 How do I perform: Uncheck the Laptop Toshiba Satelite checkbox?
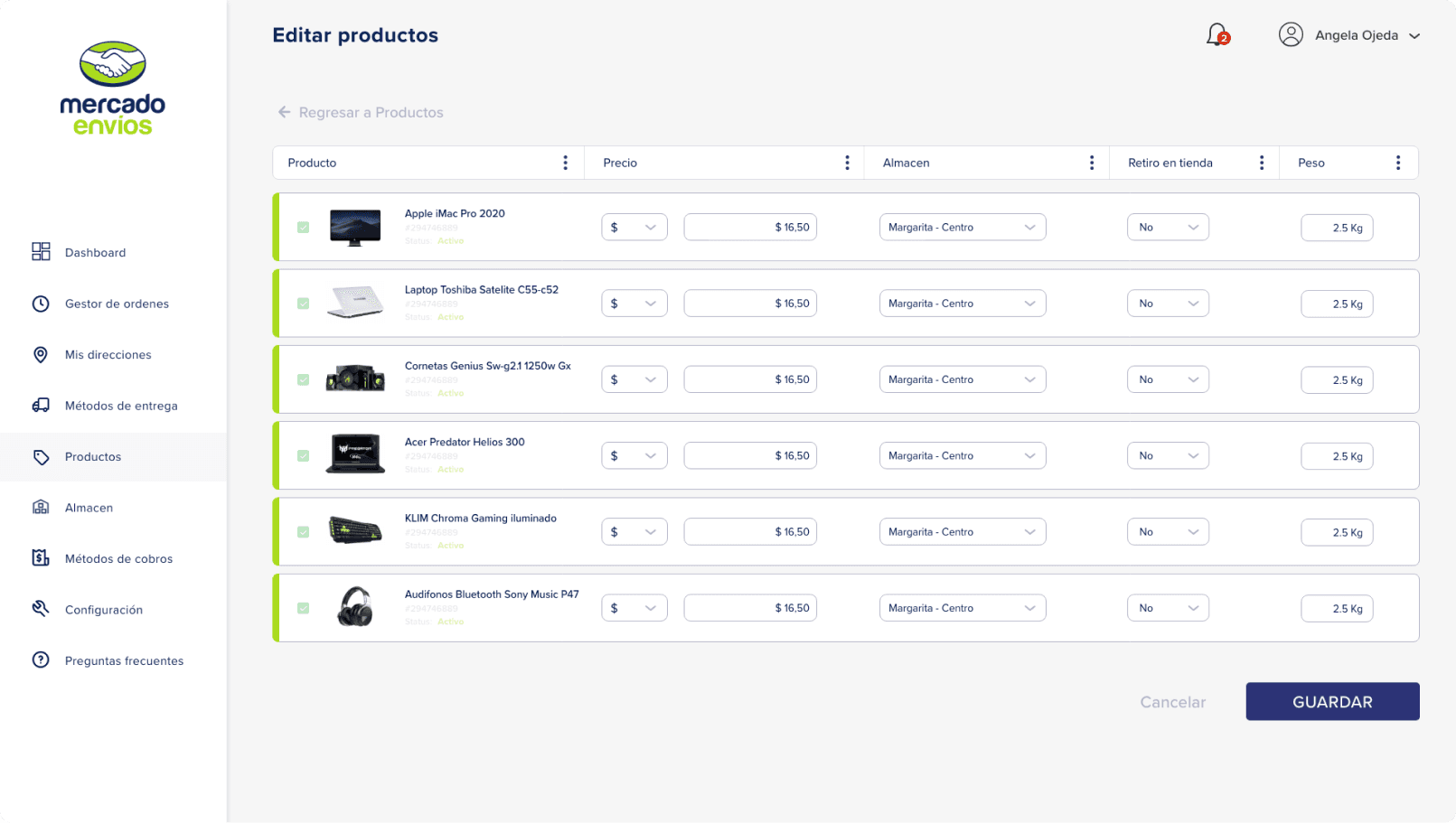(x=304, y=304)
